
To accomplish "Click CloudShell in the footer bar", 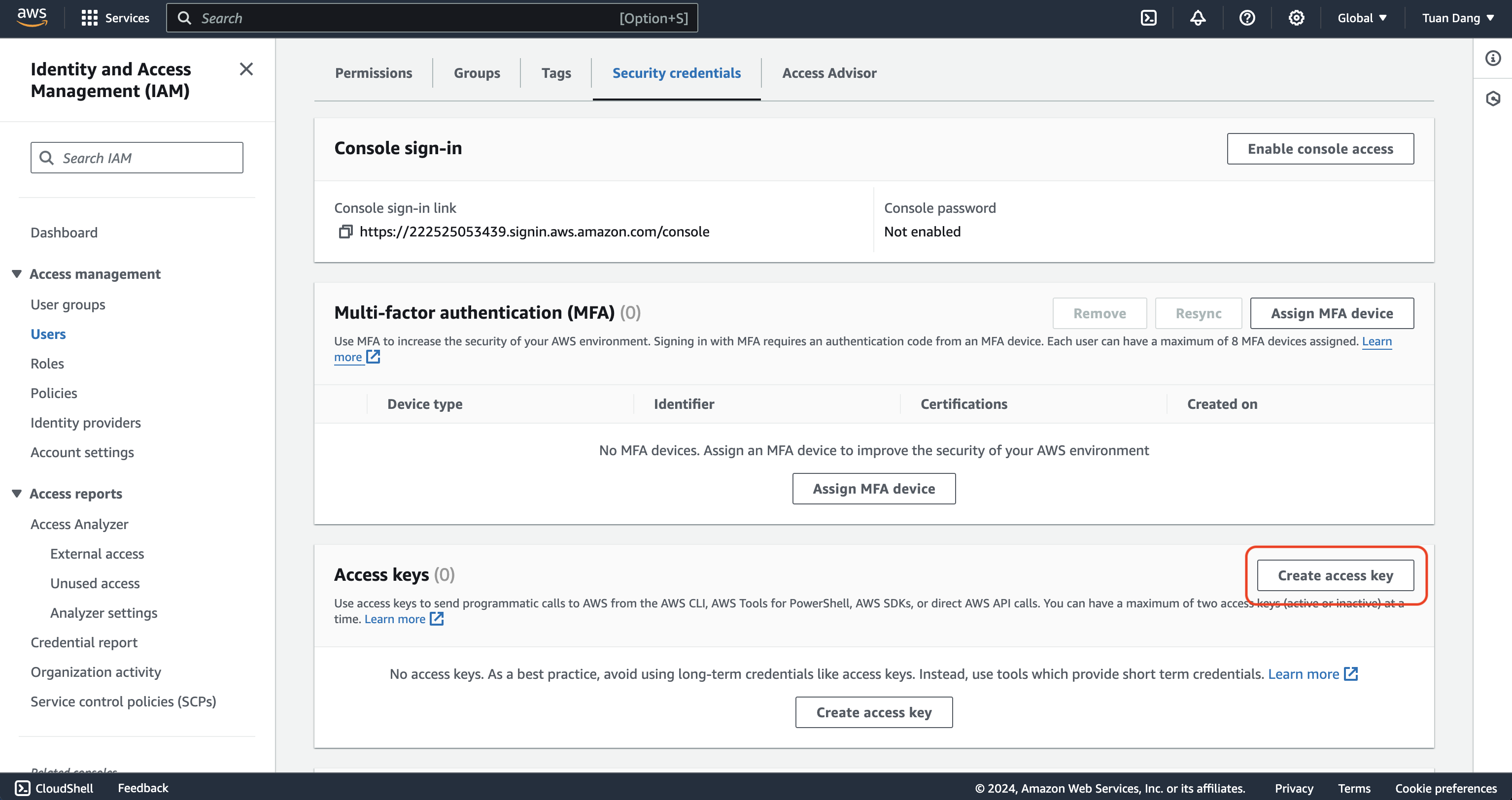I will coord(54,788).
